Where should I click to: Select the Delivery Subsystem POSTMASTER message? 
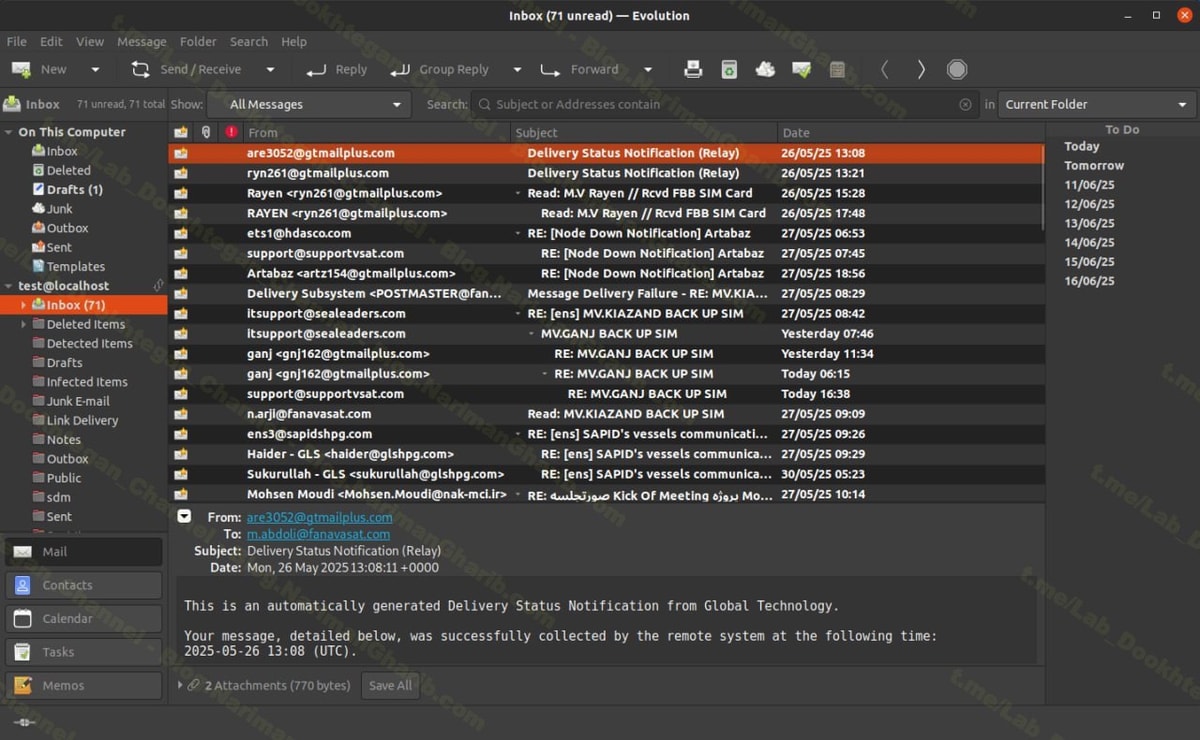606,294
